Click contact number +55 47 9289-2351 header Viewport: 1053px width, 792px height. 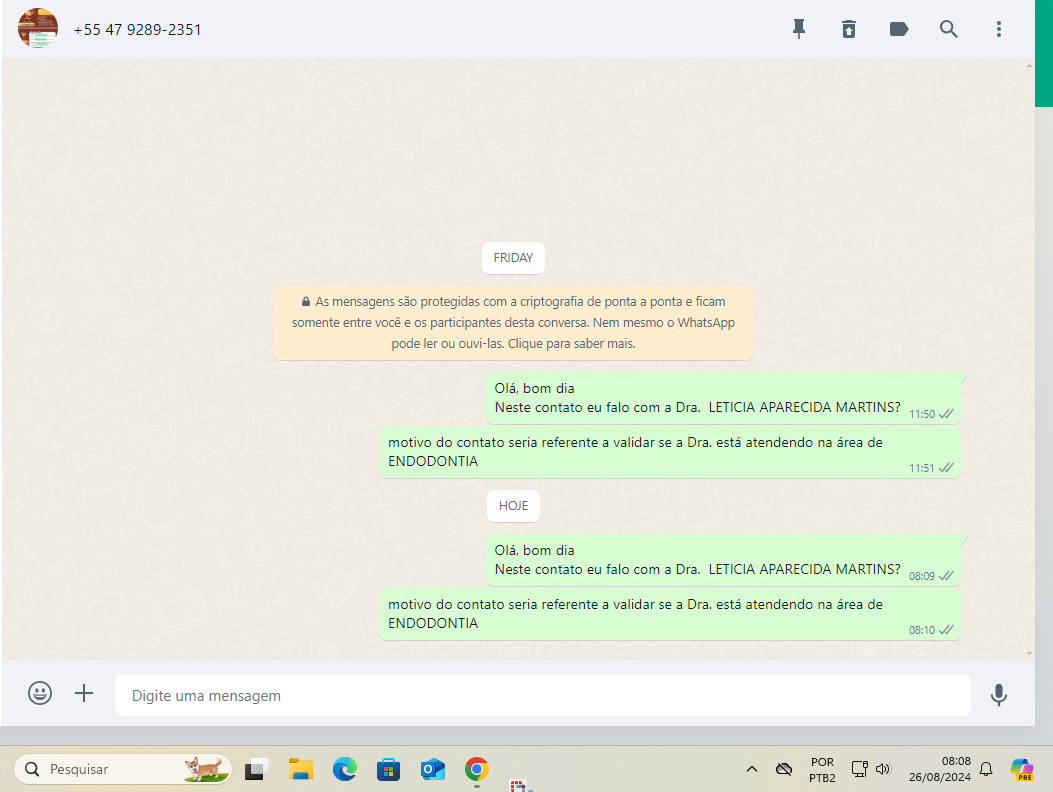click(137, 30)
